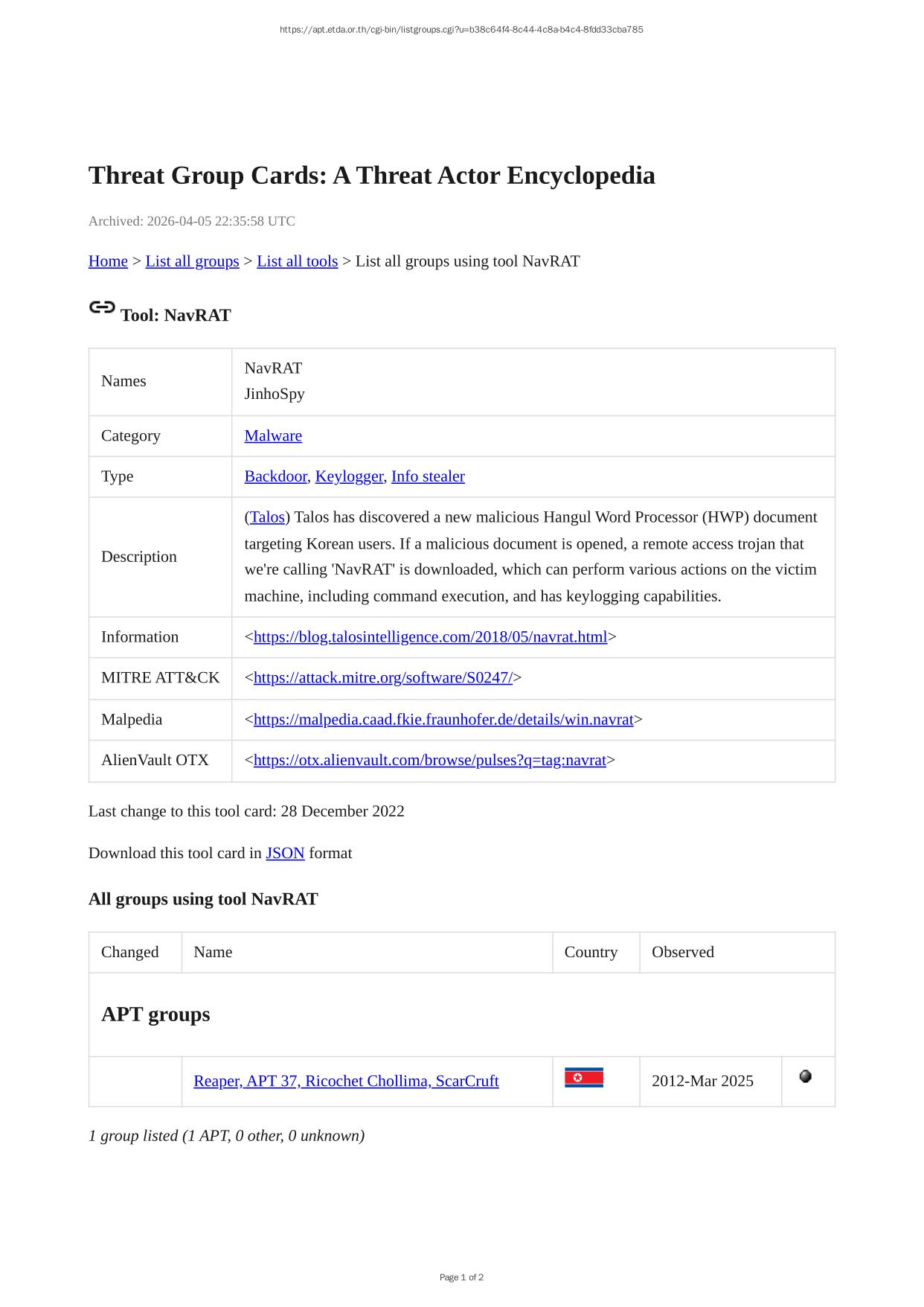Screen dimensions: 924x1307
Task: Click the chain link icon beside Tool: NavRAT
Action: click(102, 307)
